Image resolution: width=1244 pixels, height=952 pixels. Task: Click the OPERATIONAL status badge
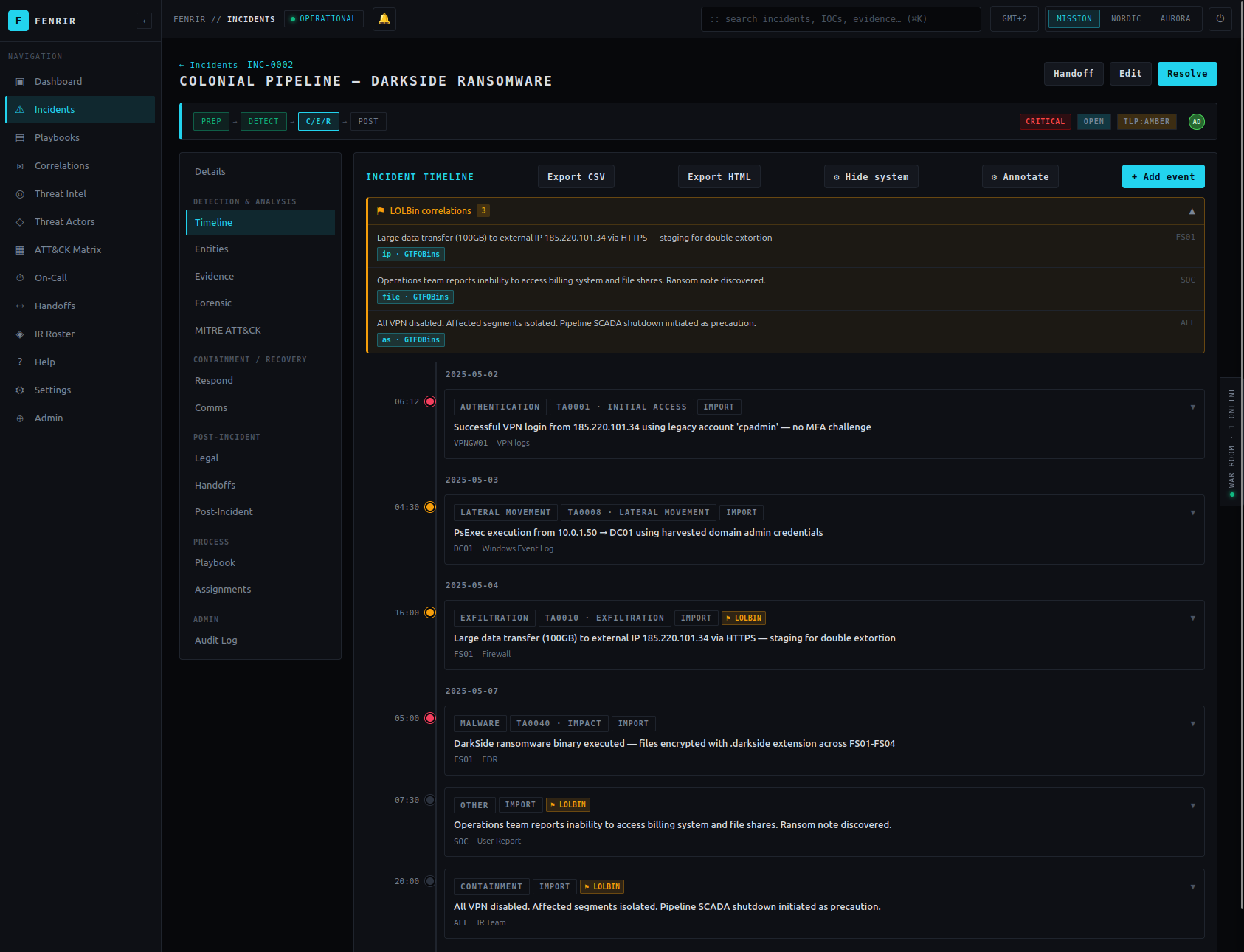324,19
